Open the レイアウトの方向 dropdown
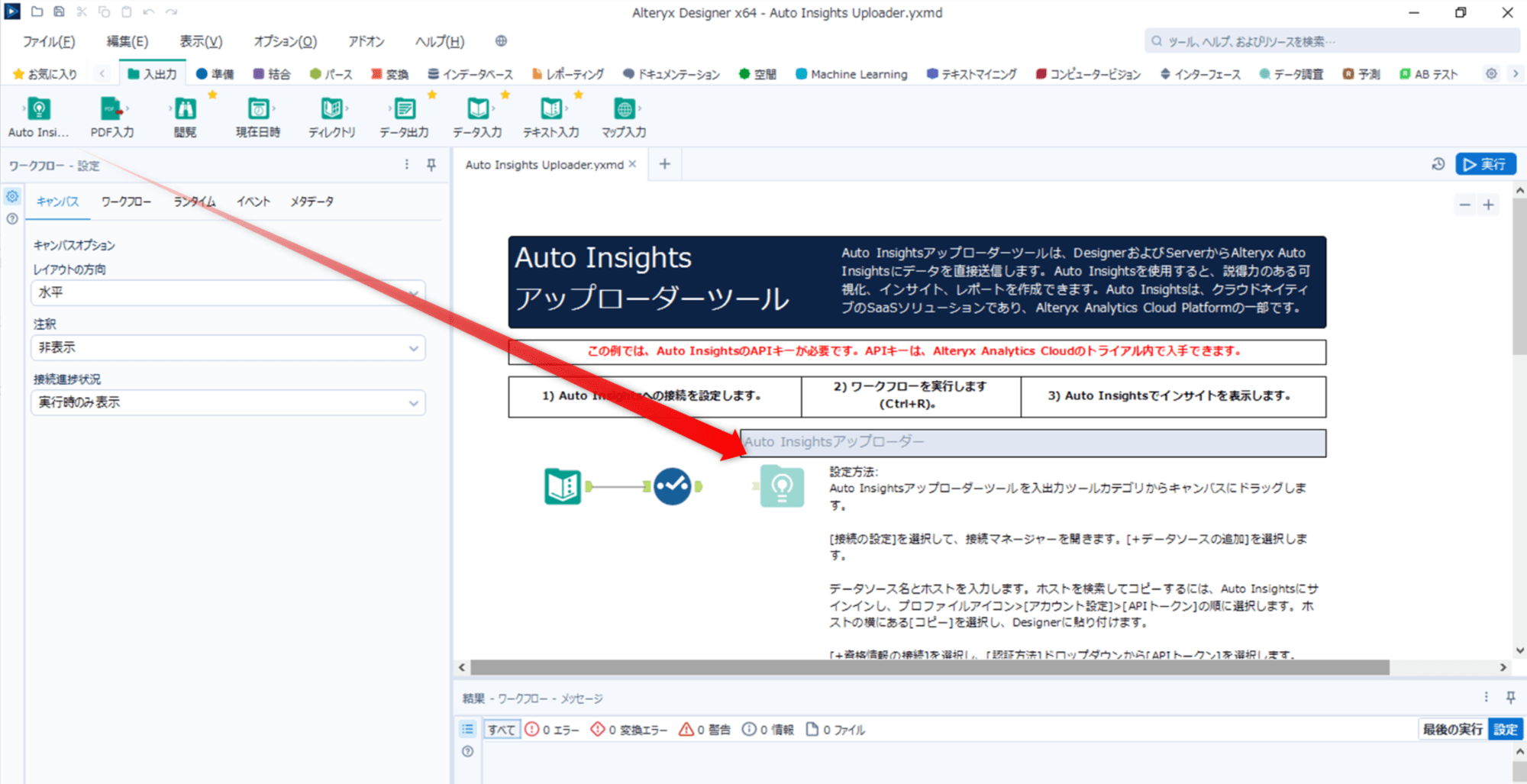The height and width of the screenshot is (784, 1527). (228, 293)
